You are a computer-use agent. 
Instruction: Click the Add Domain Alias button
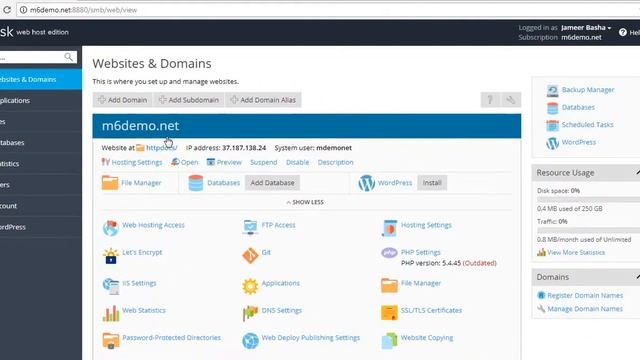[263, 100]
